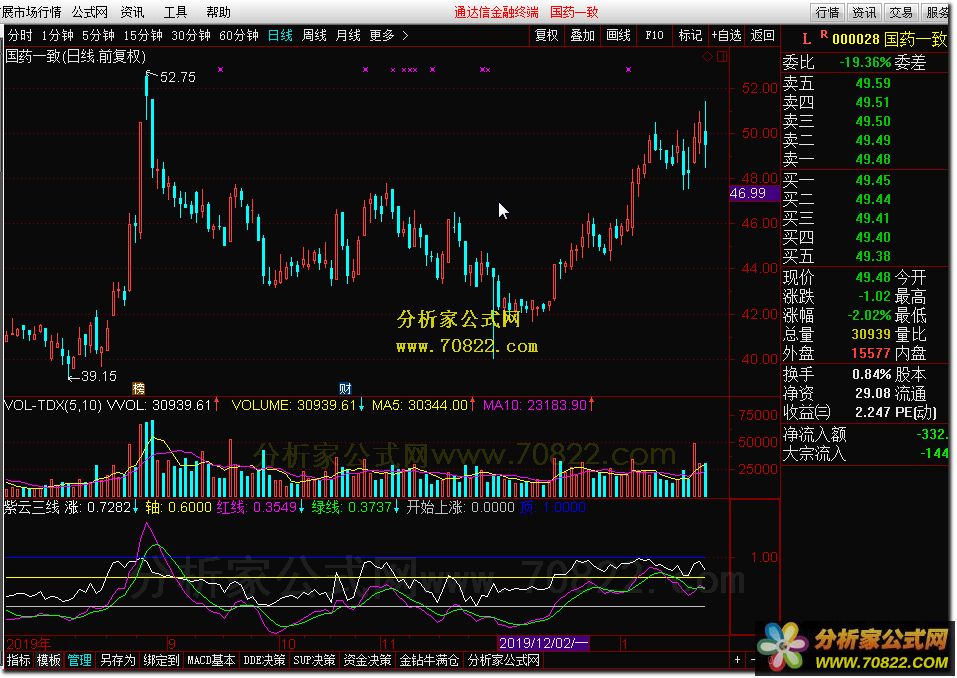Click the red R marker beside the stock code

(824, 35)
